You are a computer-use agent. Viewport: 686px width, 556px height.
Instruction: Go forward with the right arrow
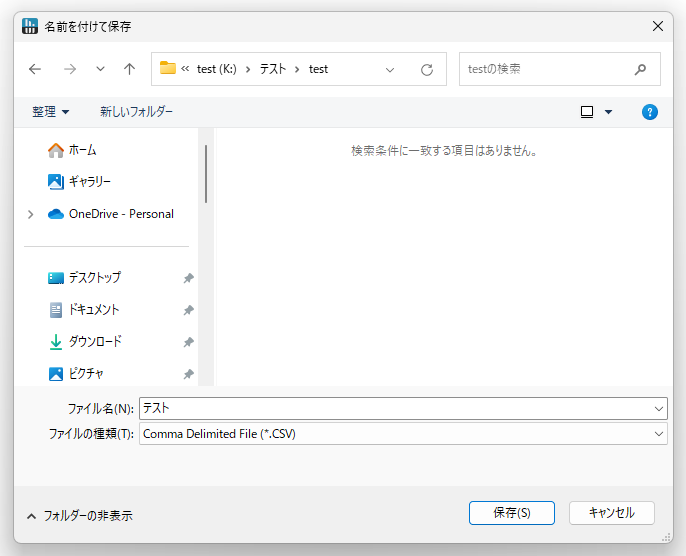tap(70, 69)
